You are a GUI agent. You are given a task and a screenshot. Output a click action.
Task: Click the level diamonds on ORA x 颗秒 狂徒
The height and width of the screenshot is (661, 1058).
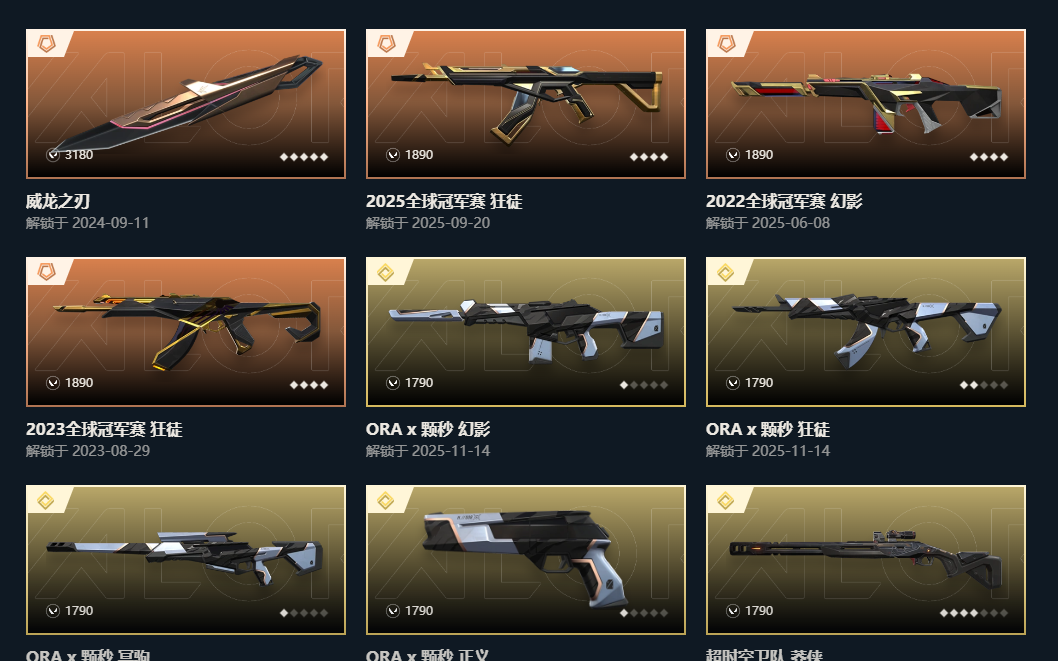click(984, 385)
